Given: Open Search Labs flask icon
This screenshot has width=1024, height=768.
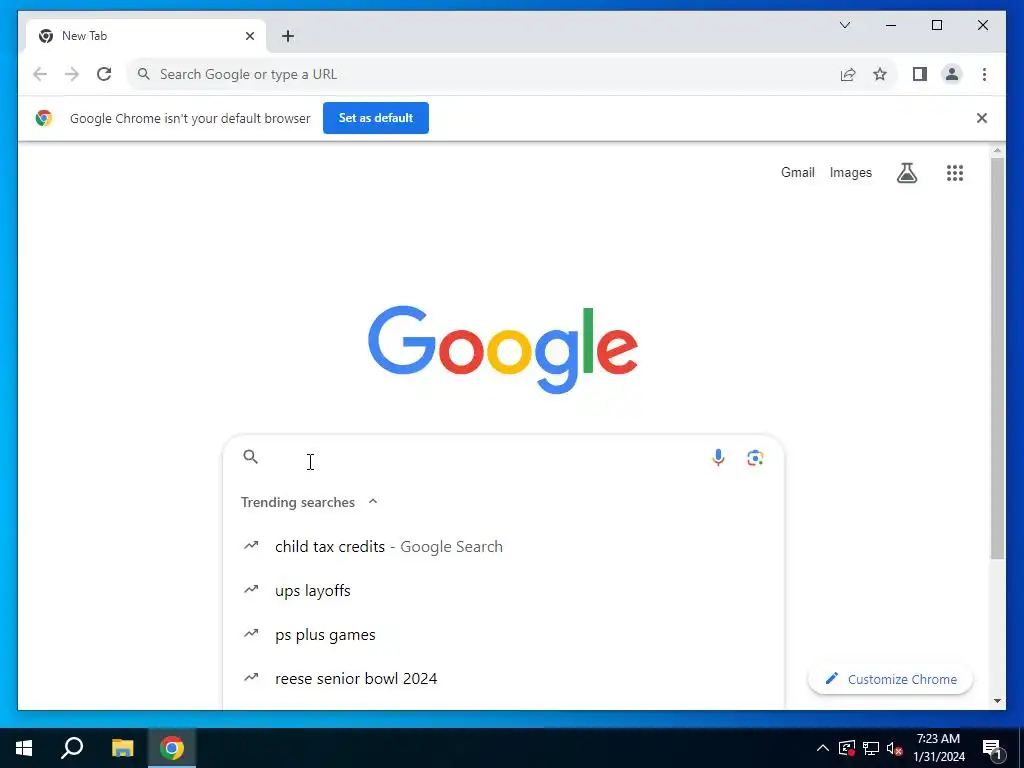Looking at the screenshot, I should click(x=906, y=173).
